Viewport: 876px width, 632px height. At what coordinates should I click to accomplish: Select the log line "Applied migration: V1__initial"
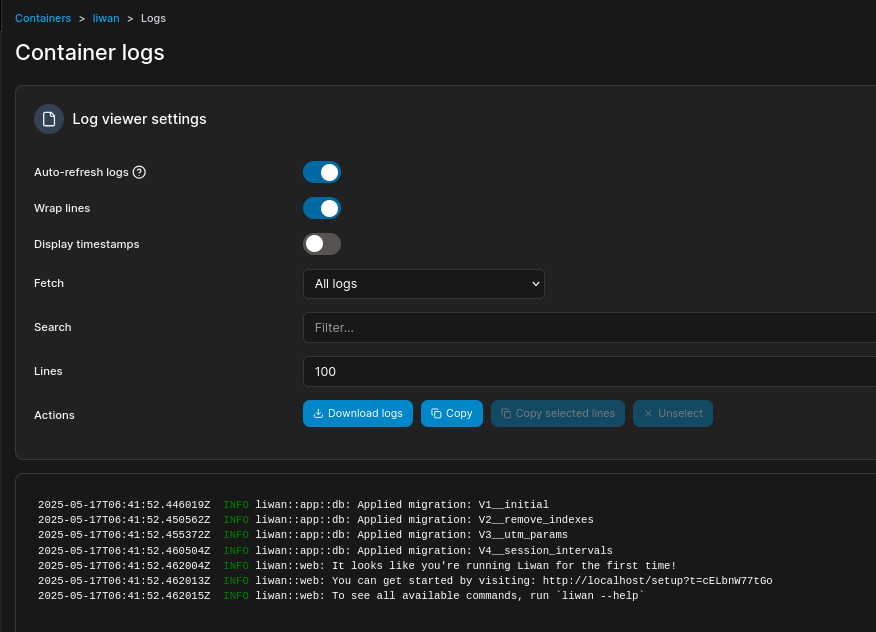point(293,505)
